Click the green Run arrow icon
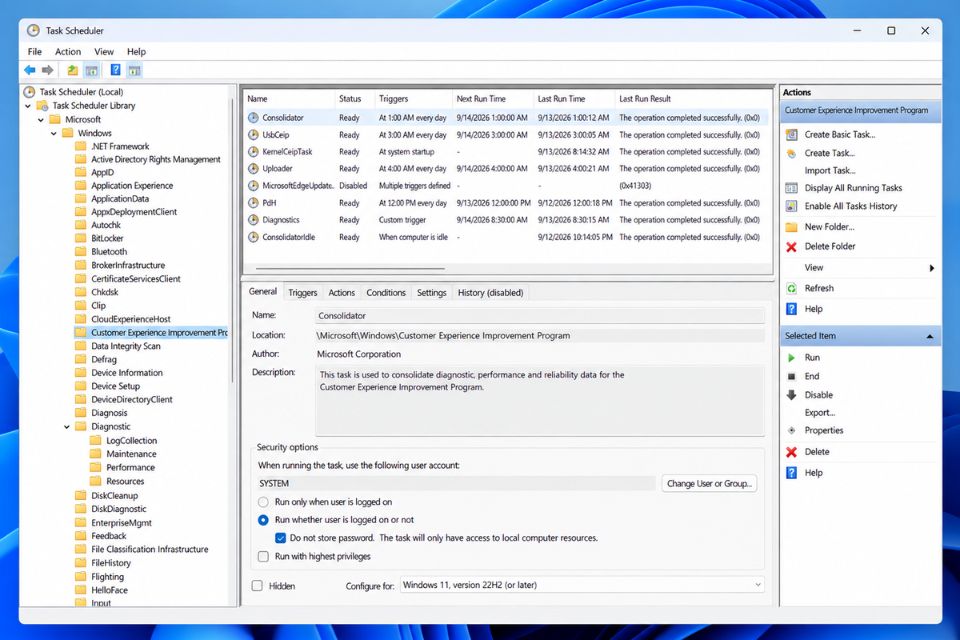This screenshot has width=960, height=640. 791,358
